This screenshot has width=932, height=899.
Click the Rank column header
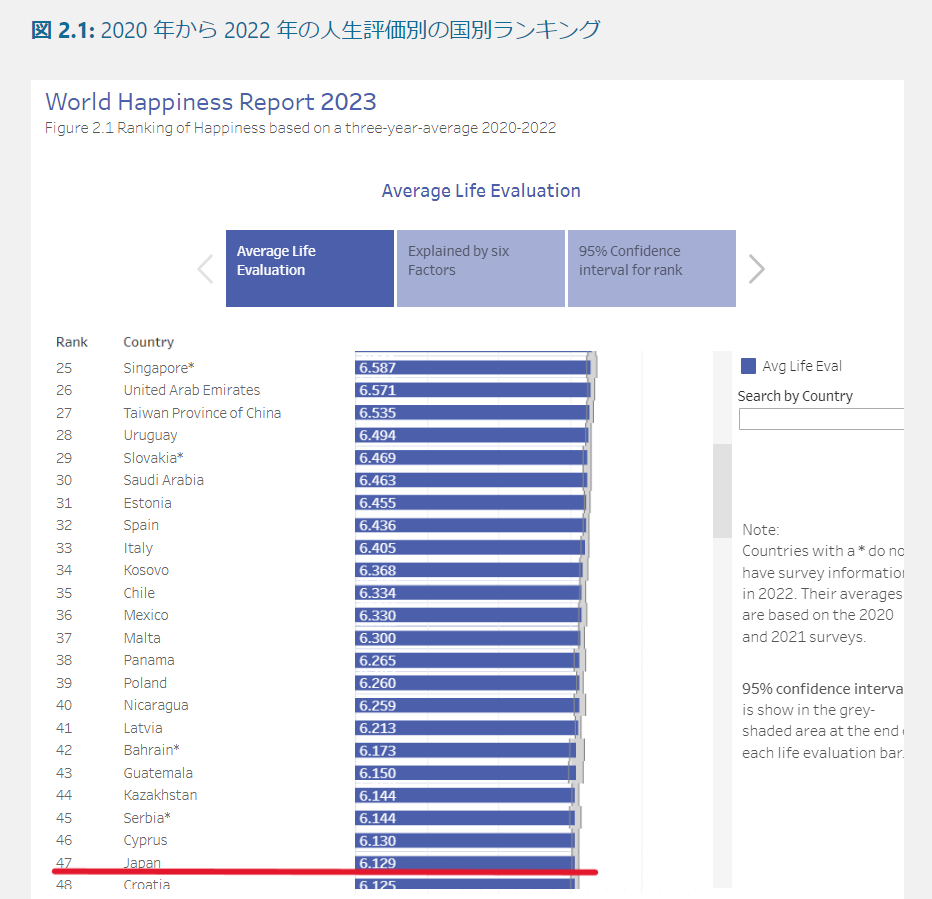point(72,342)
